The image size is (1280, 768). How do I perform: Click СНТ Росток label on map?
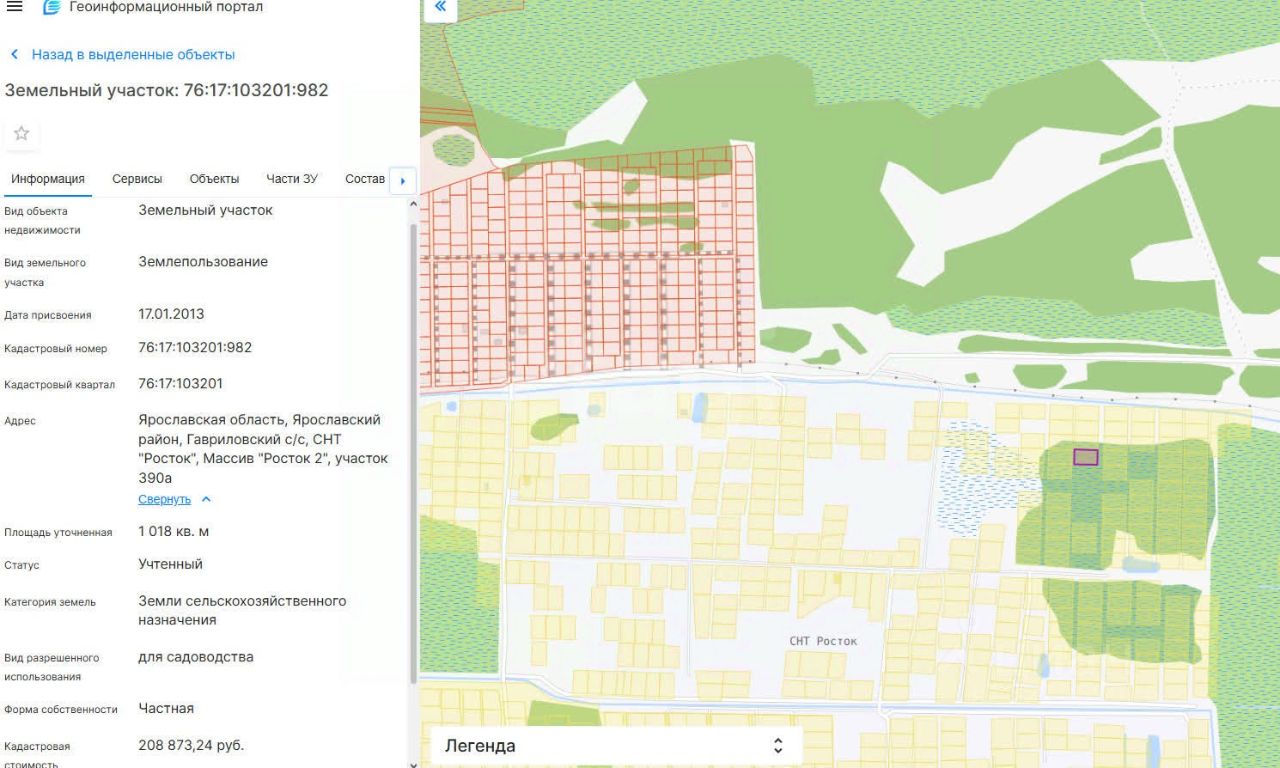823,641
